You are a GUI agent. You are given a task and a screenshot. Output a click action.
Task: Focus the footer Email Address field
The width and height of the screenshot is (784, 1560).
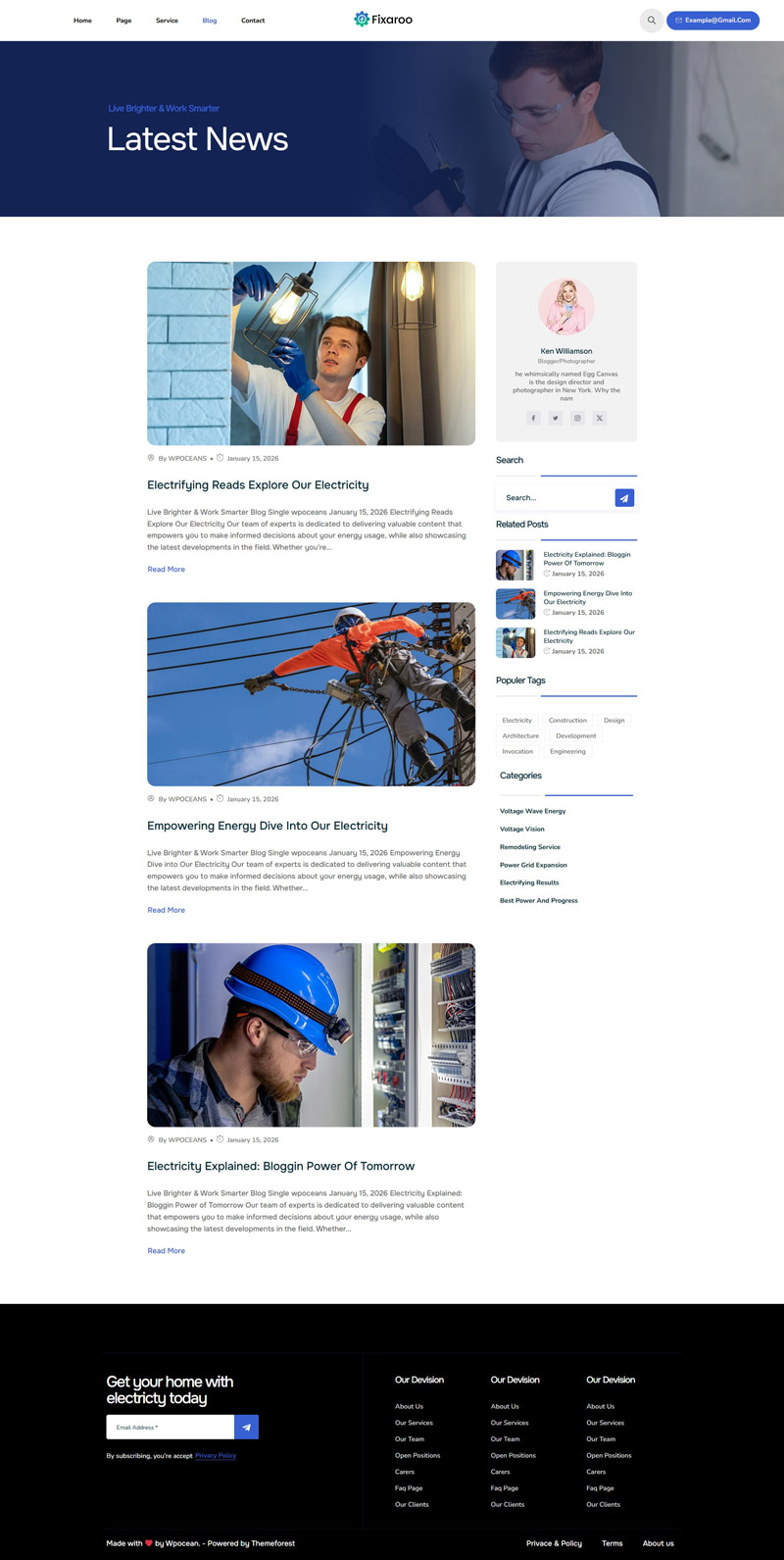171,1428
